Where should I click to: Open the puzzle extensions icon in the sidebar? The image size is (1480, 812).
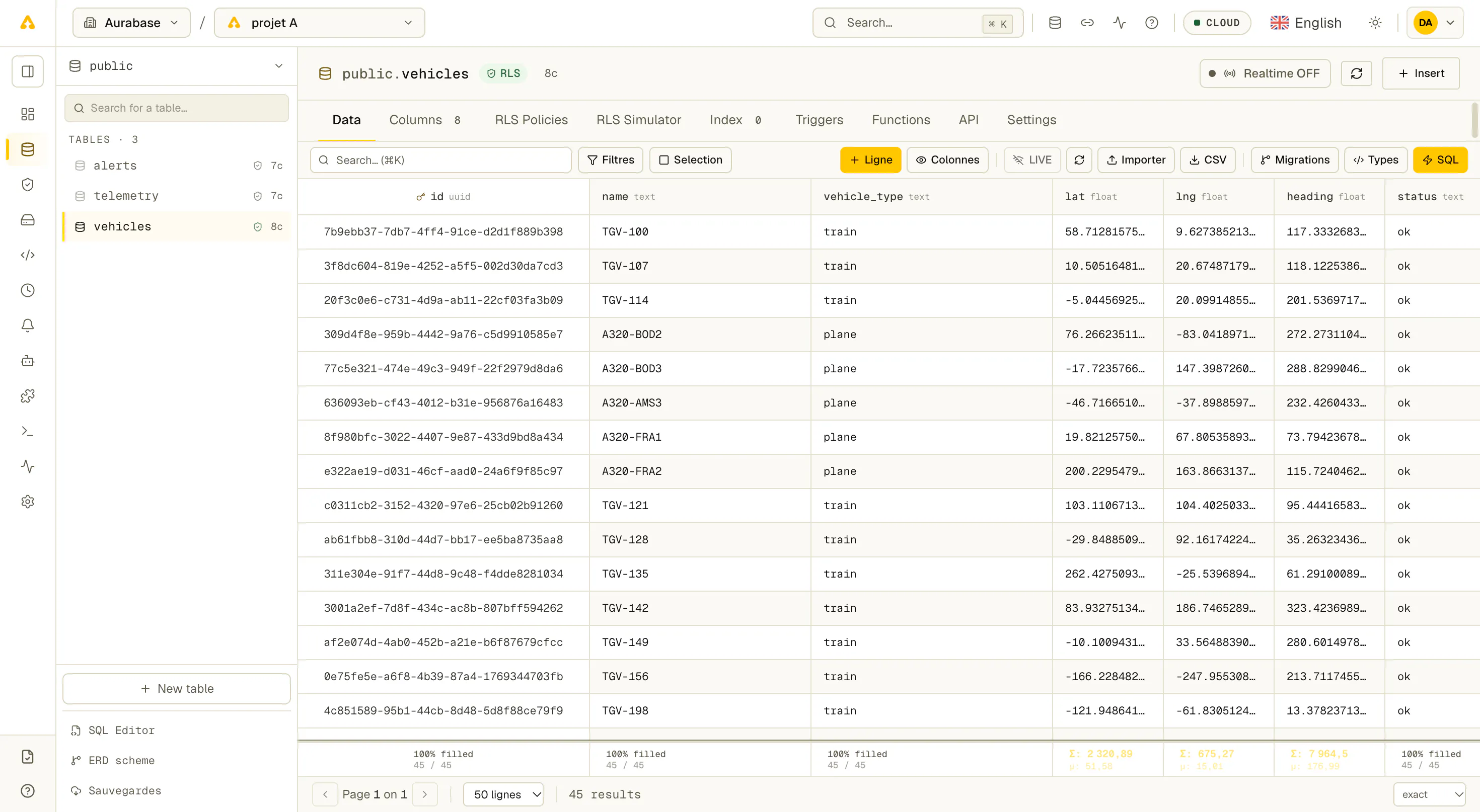(28, 395)
